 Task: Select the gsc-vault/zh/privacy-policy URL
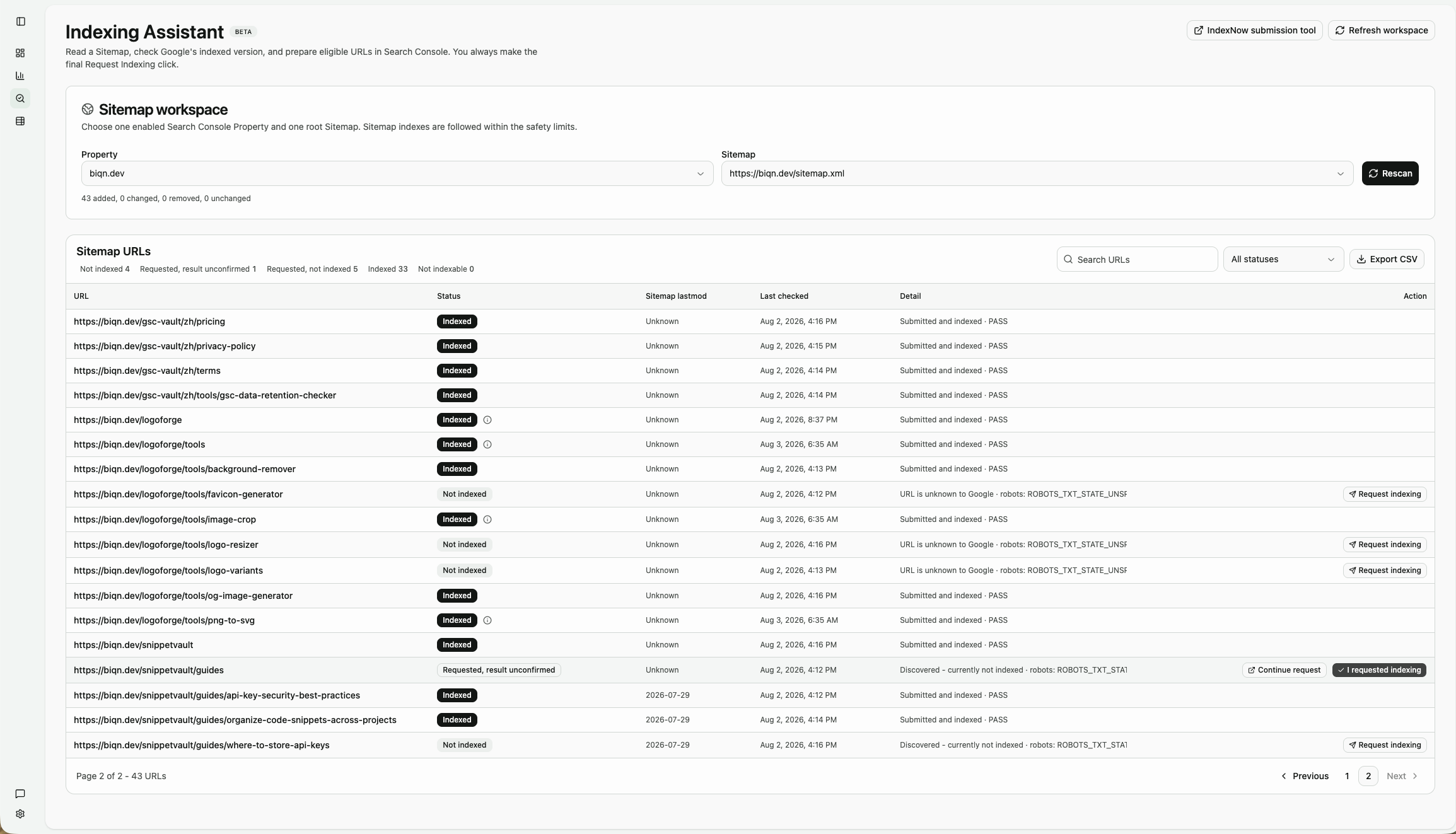click(x=165, y=346)
